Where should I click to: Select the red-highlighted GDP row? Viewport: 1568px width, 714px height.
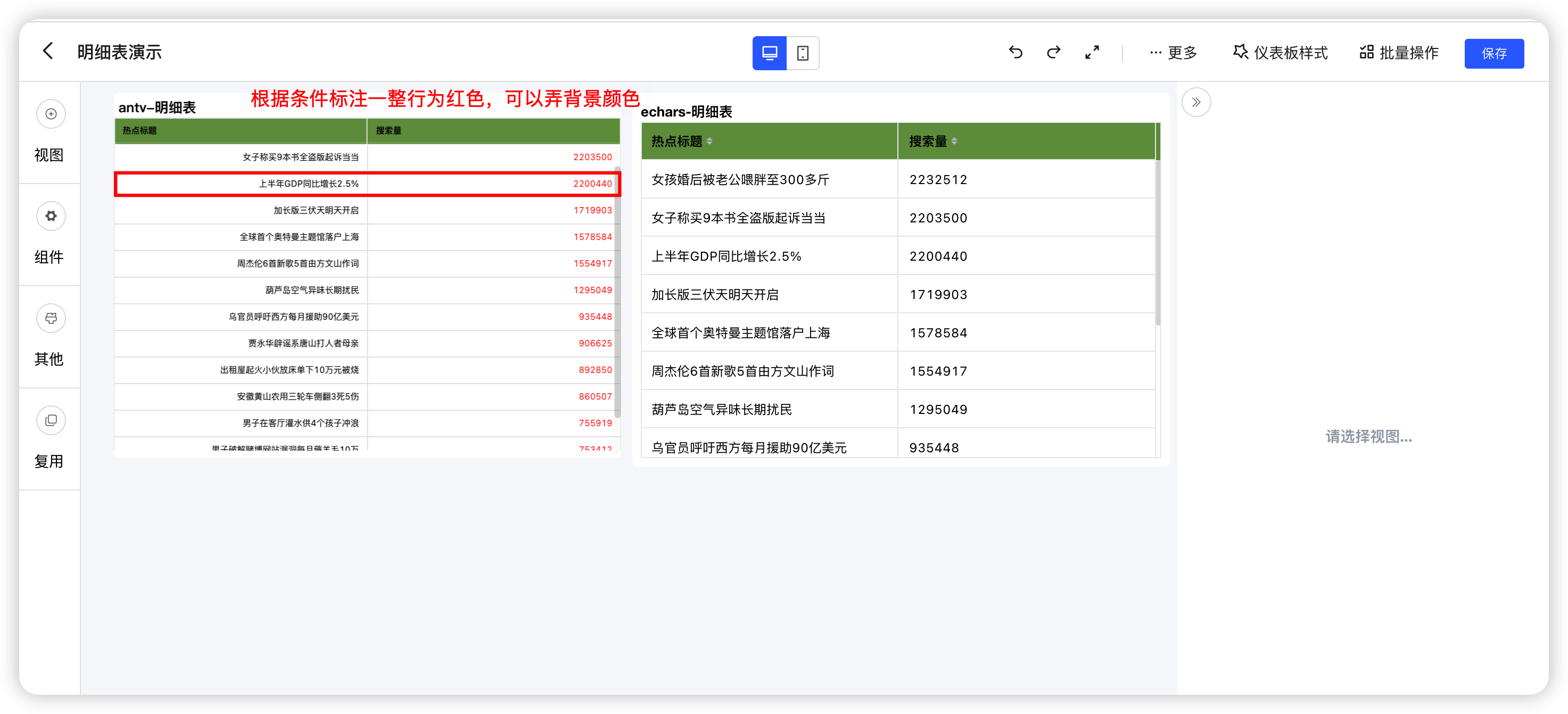(366, 183)
